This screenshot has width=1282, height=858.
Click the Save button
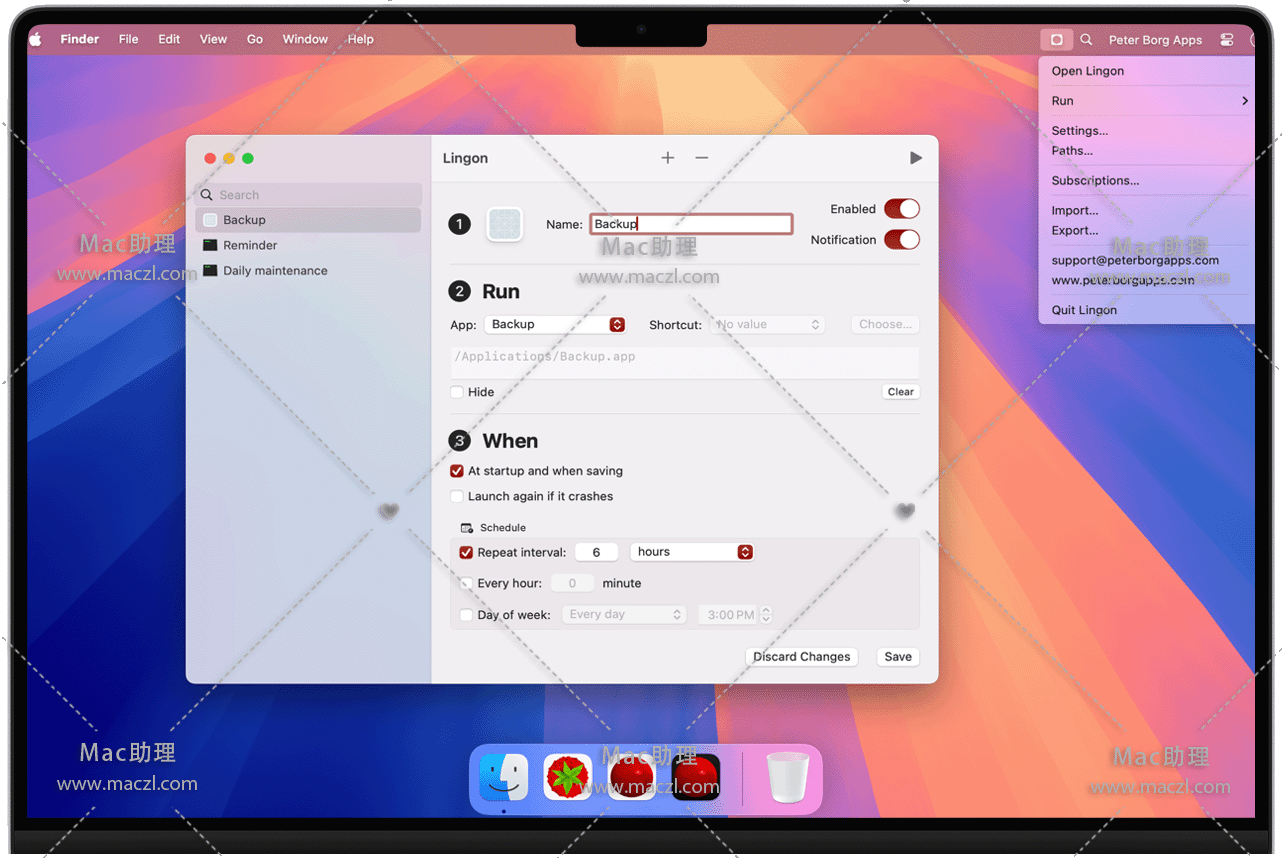897,657
